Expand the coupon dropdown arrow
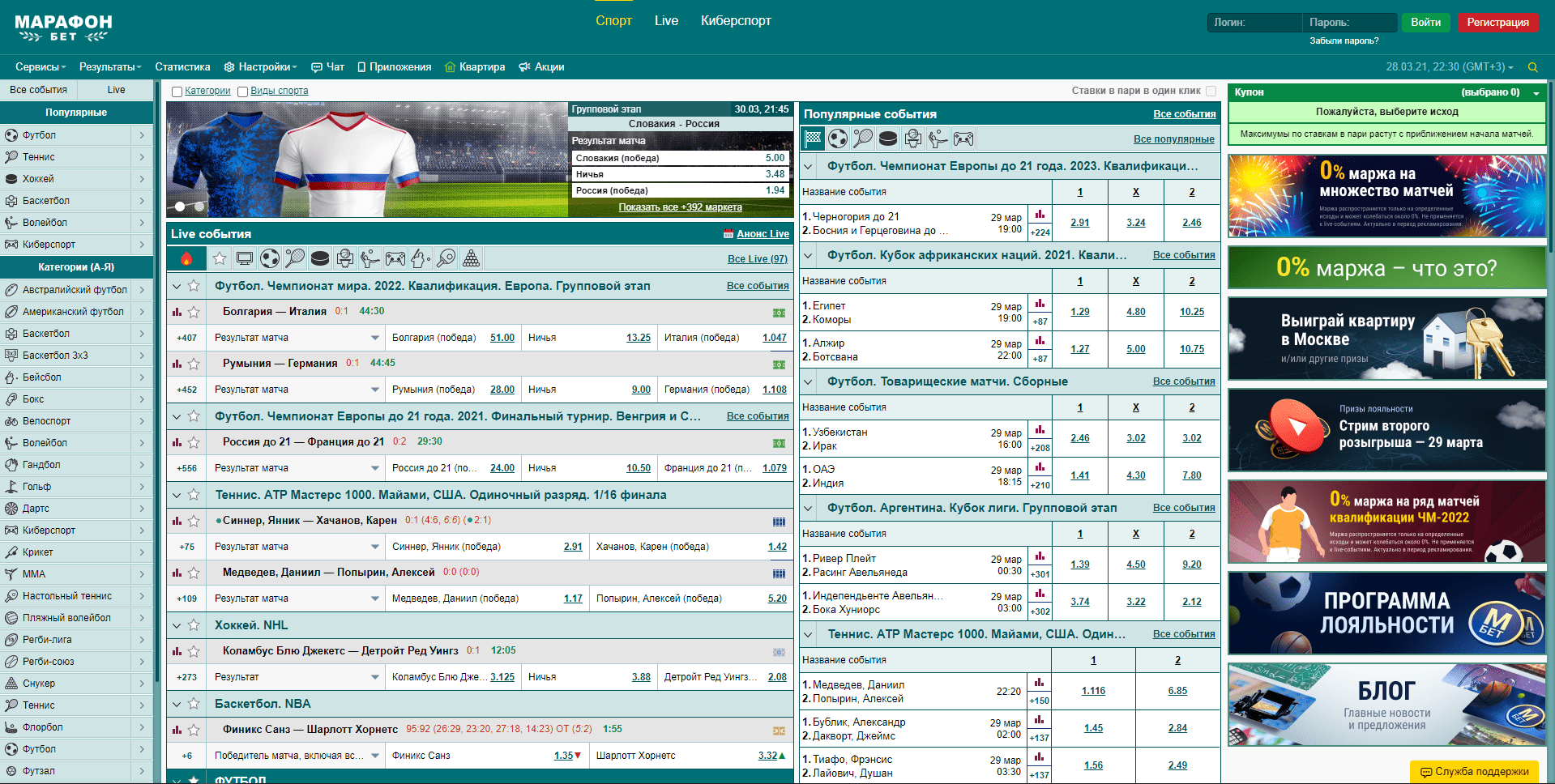1555x784 pixels. (x=1536, y=93)
